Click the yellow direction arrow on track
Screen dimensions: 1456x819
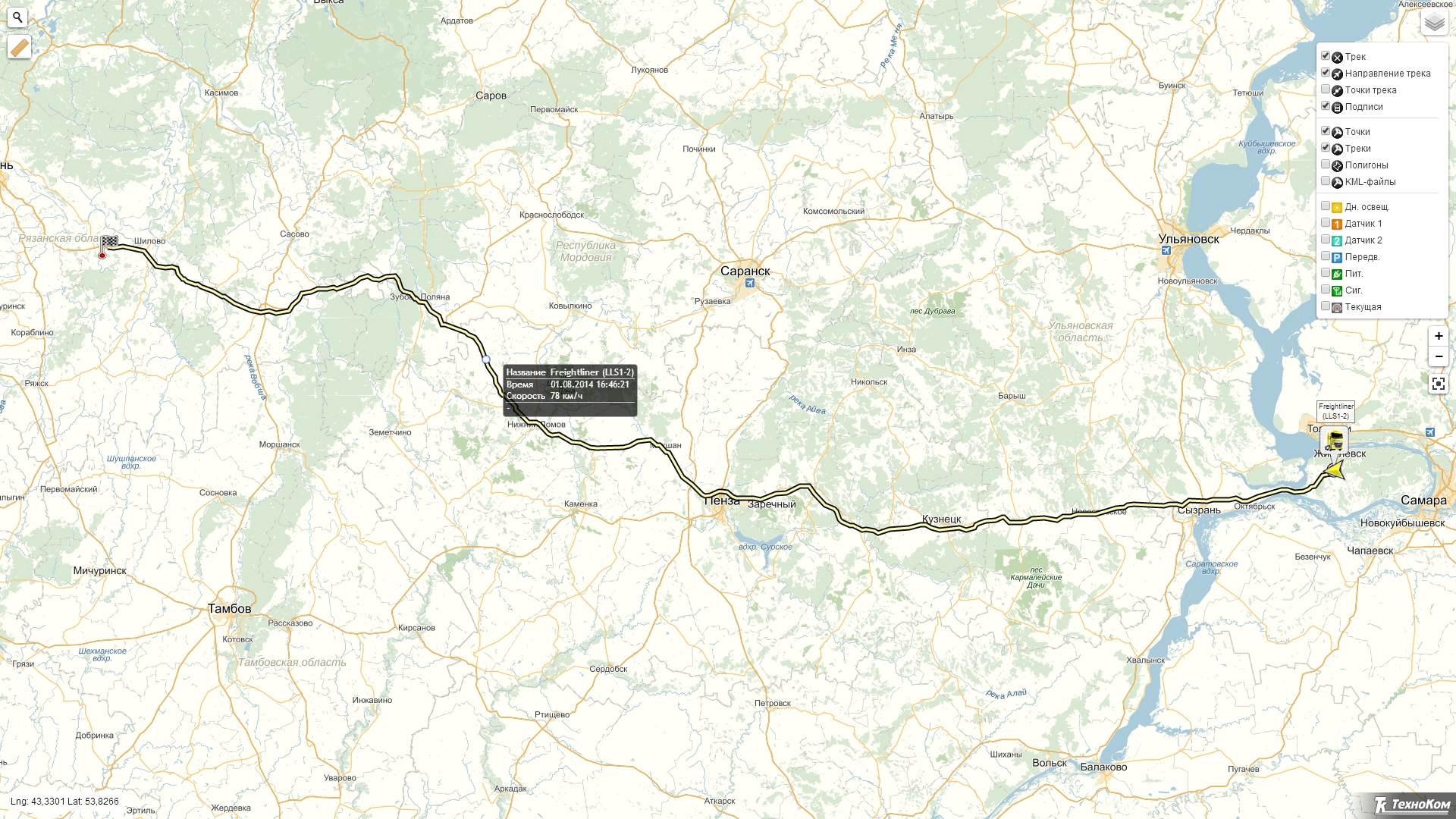coord(1335,470)
